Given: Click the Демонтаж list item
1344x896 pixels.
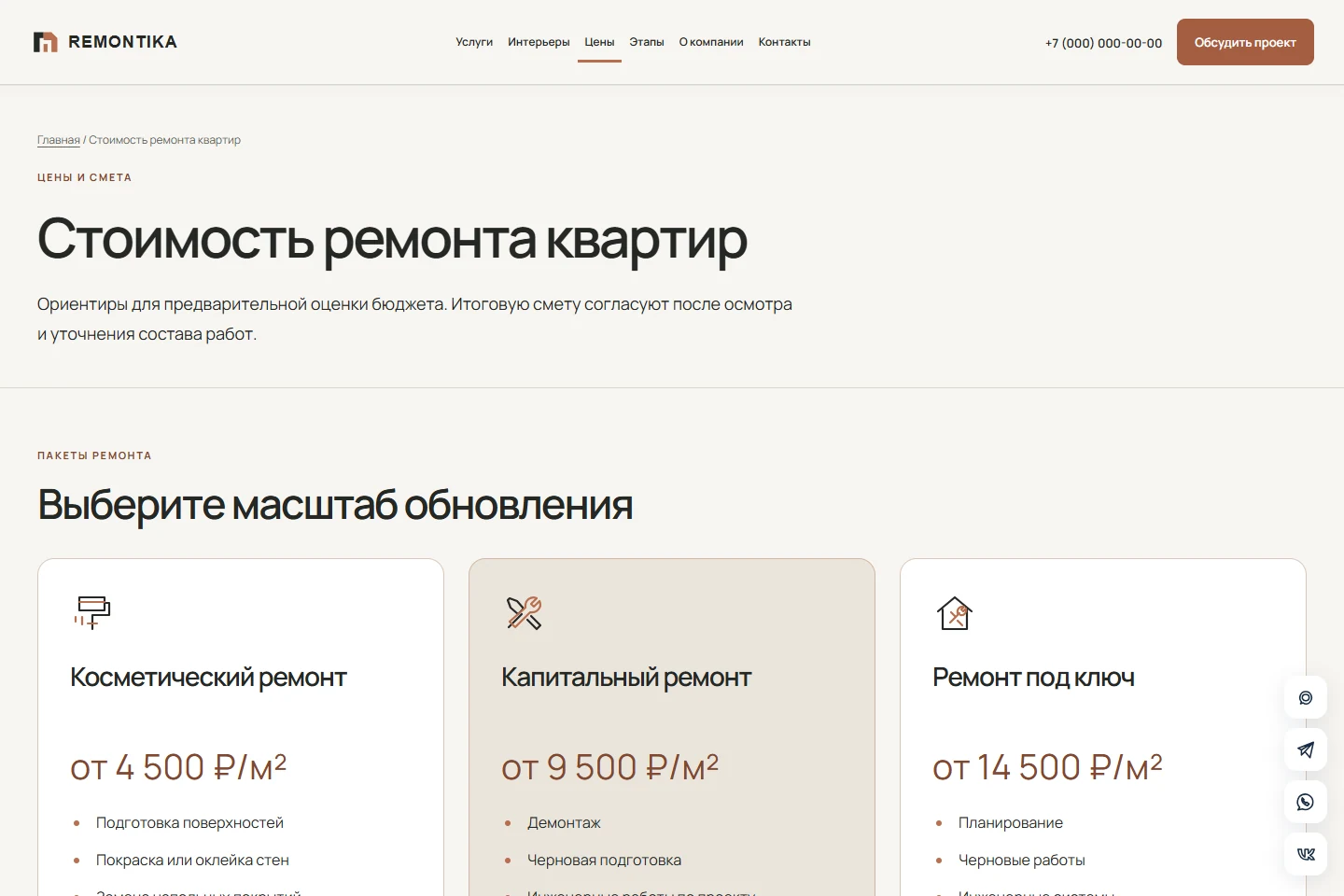Looking at the screenshot, I should pos(564,823).
